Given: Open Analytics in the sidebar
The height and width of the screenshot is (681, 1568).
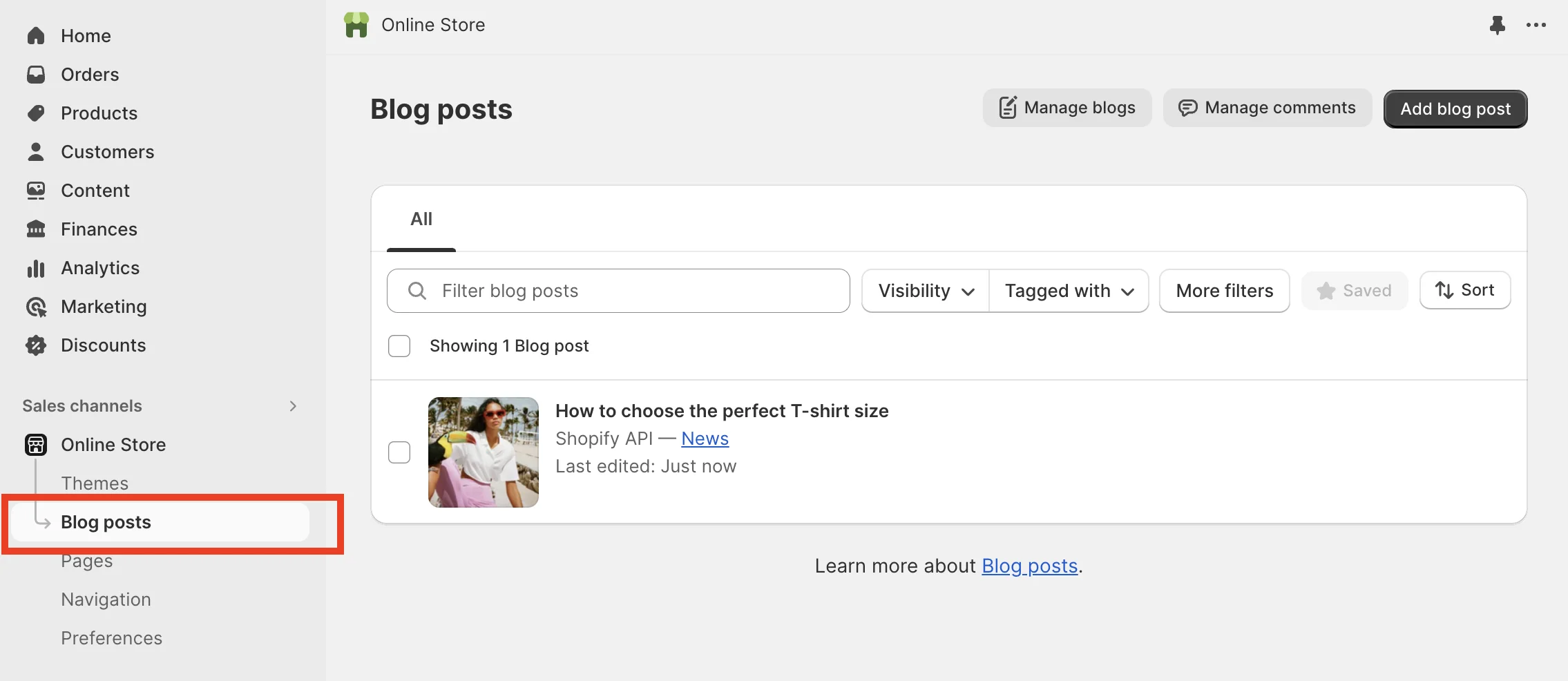Looking at the screenshot, I should point(100,268).
